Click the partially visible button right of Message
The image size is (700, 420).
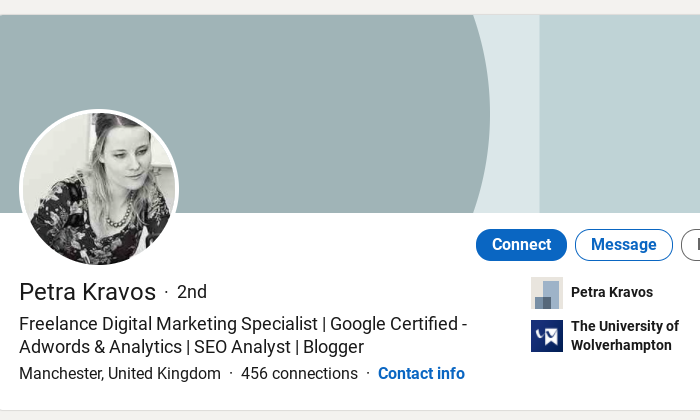[691, 245]
